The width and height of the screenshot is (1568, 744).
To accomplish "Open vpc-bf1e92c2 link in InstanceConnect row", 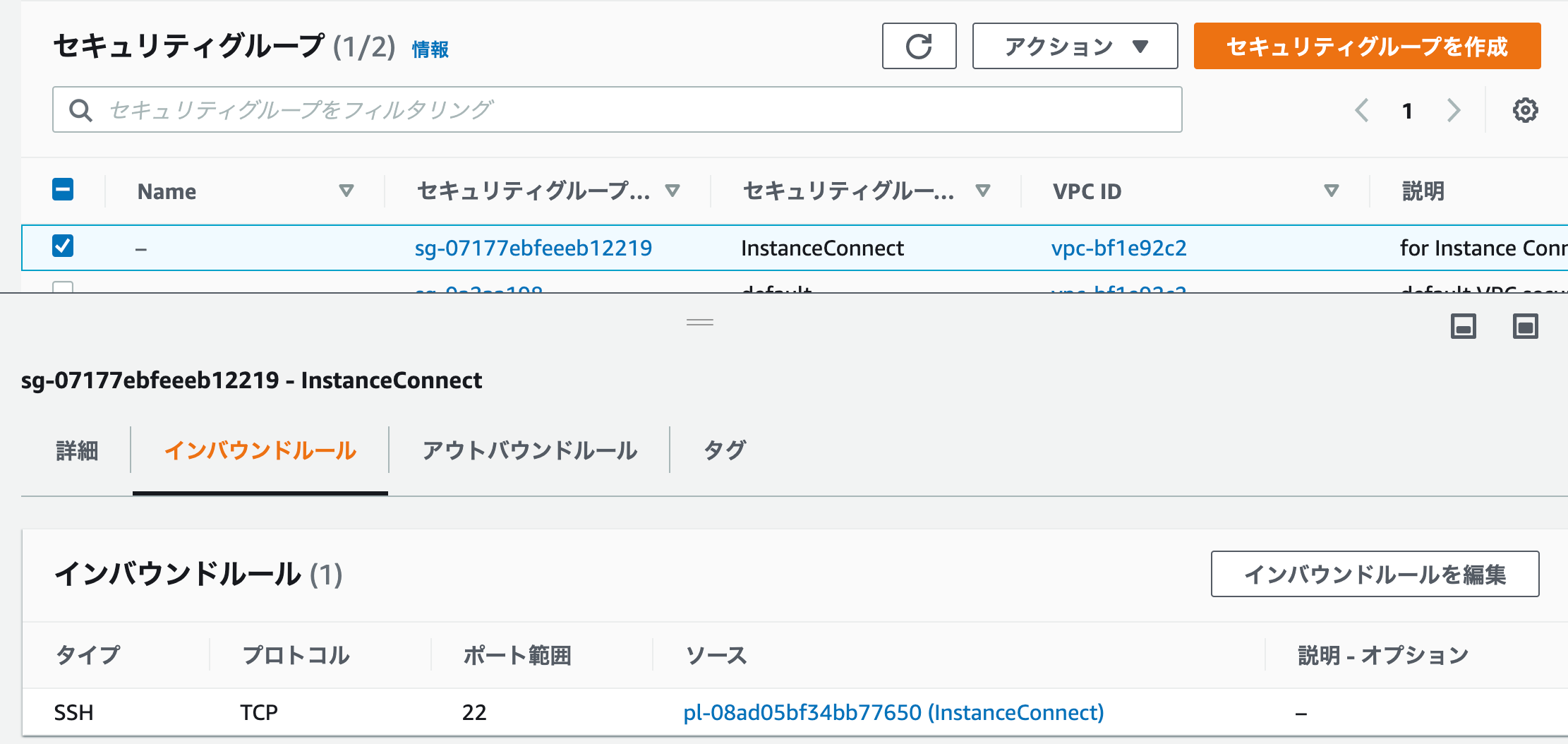I will click(x=1118, y=248).
